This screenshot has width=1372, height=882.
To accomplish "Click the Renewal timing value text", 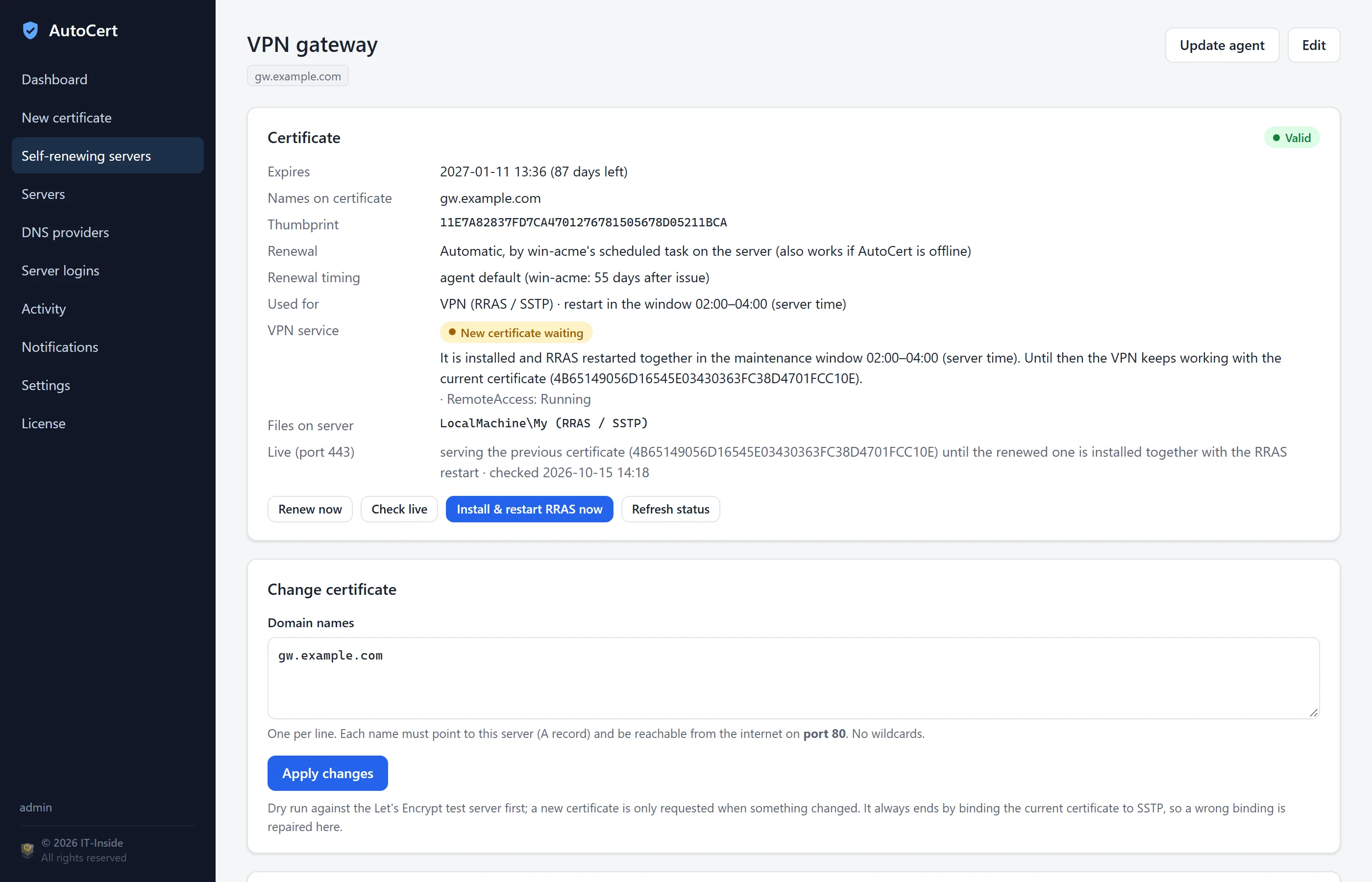I will click(x=574, y=278).
